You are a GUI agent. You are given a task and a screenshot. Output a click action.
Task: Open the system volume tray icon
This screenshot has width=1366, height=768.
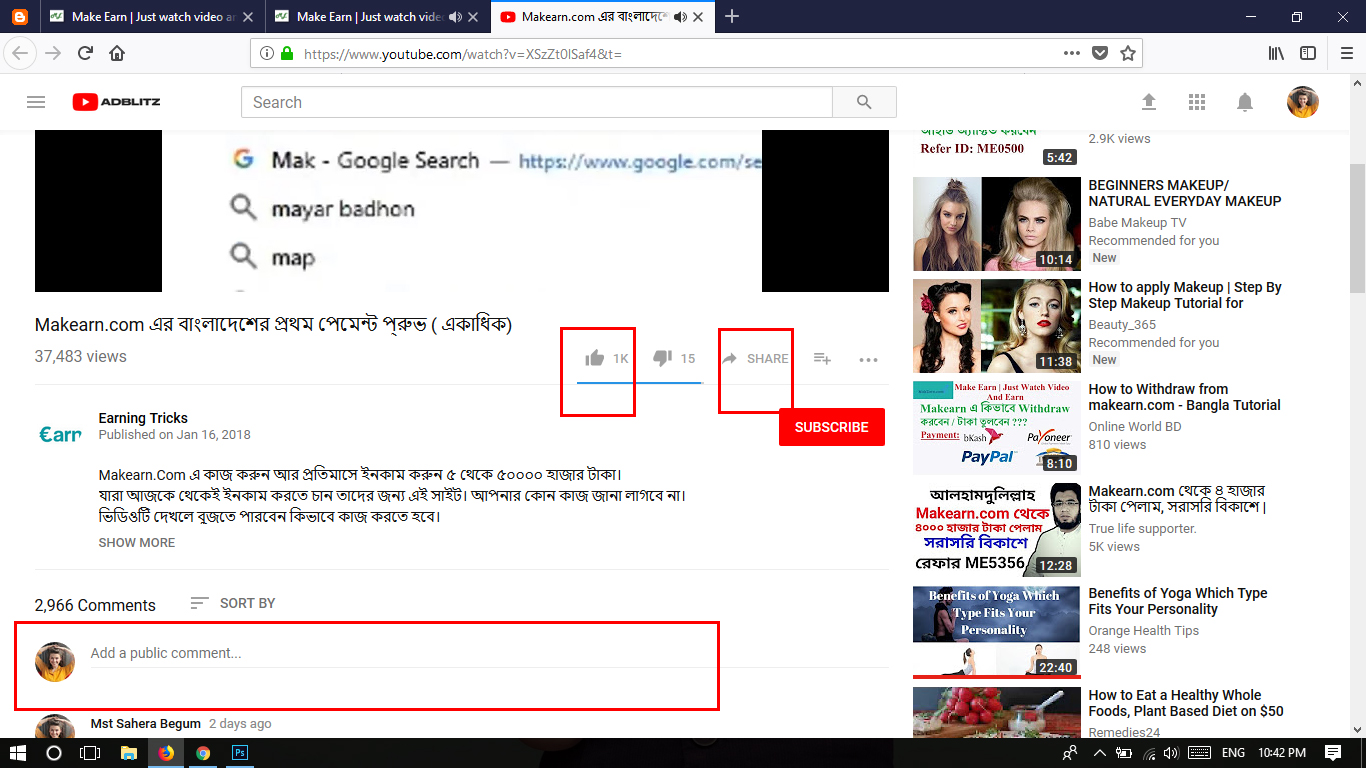click(1170, 752)
